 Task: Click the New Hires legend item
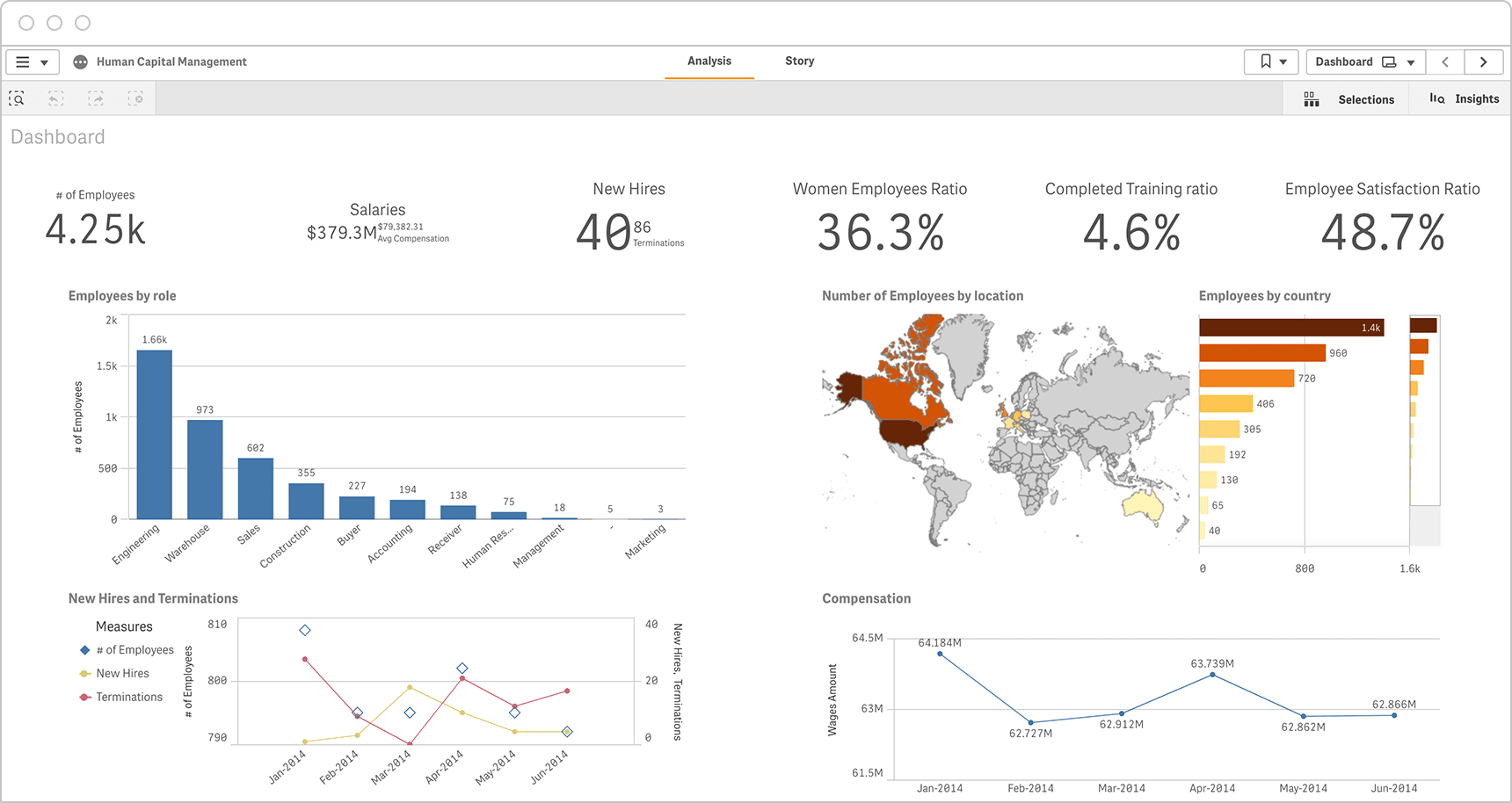click(x=114, y=673)
